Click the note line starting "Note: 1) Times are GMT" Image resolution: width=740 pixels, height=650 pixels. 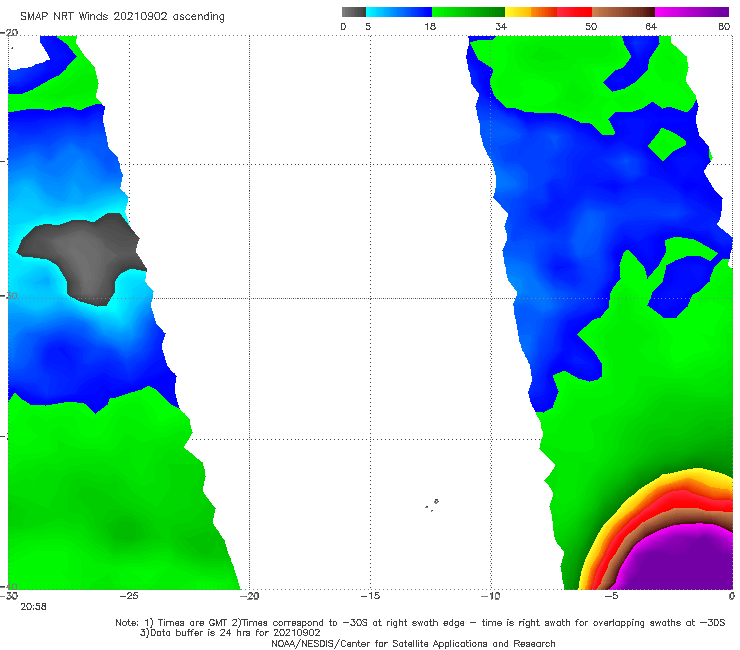pyautogui.click(x=420, y=623)
